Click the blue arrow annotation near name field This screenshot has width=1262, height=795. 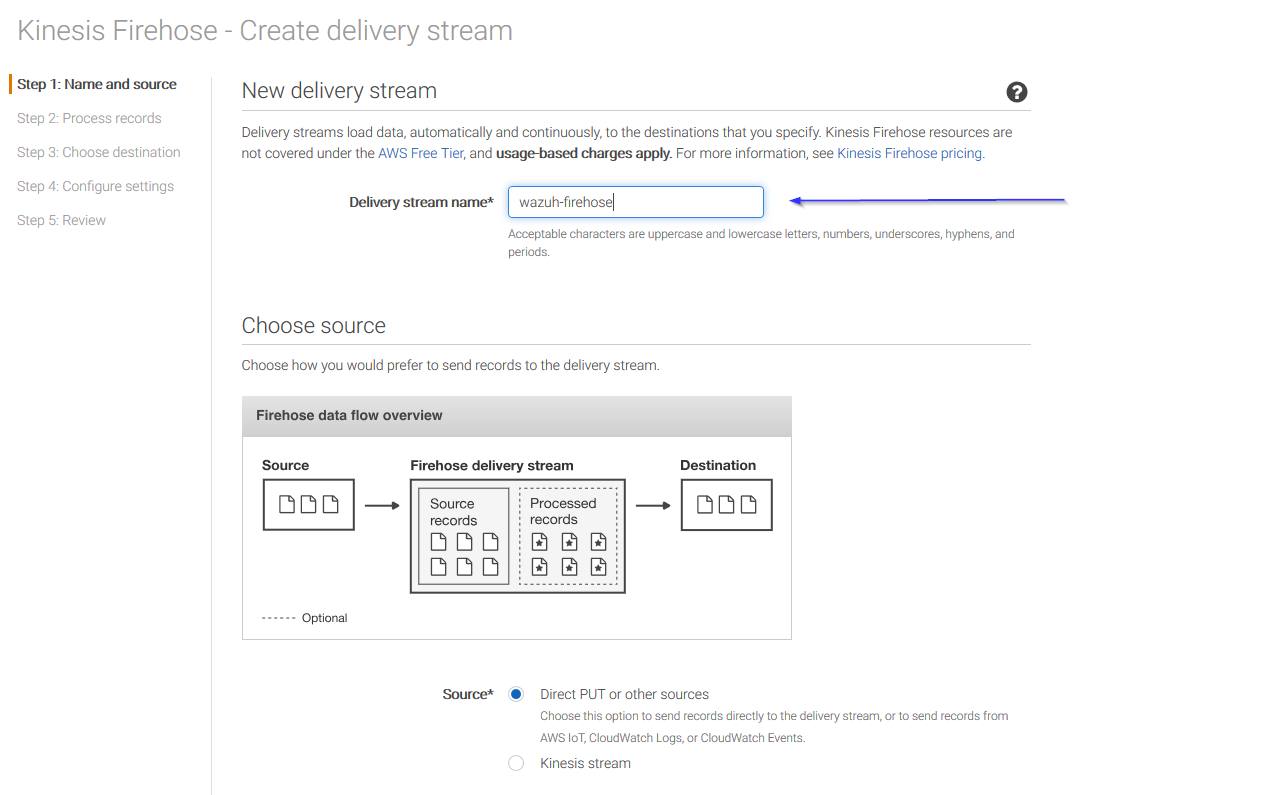[927, 201]
